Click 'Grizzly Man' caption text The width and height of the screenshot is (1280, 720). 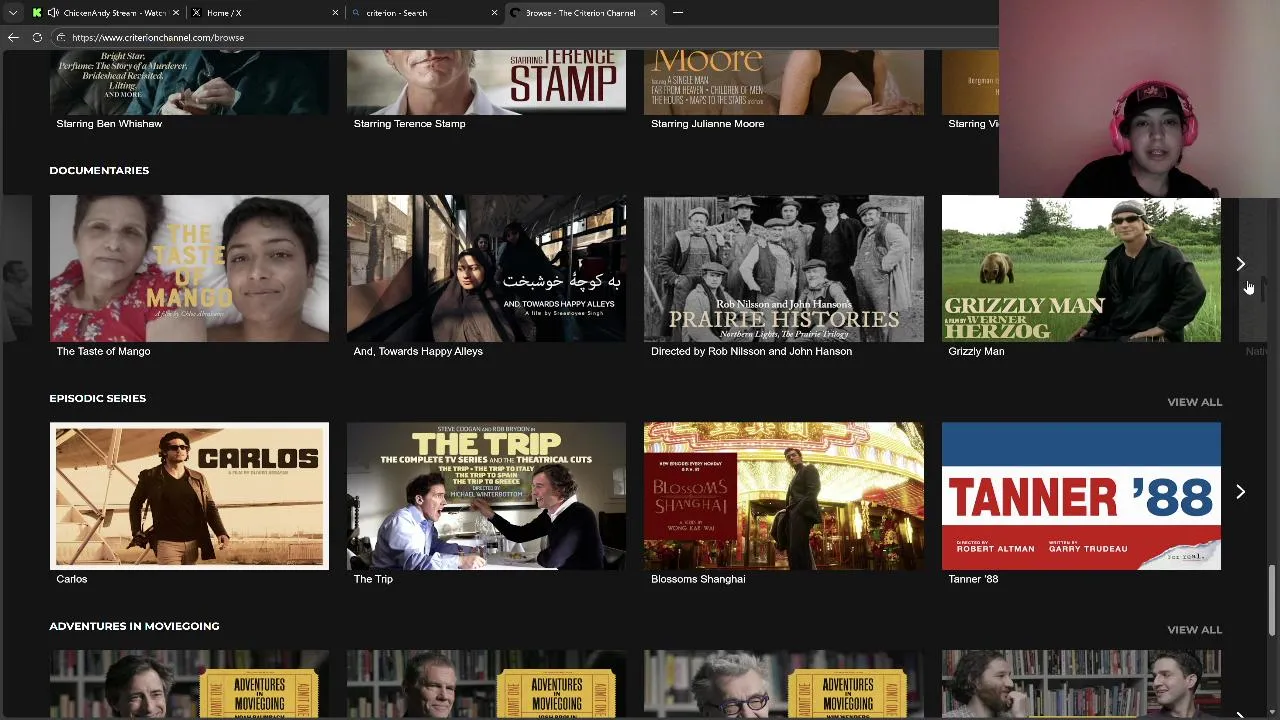tap(976, 351)
